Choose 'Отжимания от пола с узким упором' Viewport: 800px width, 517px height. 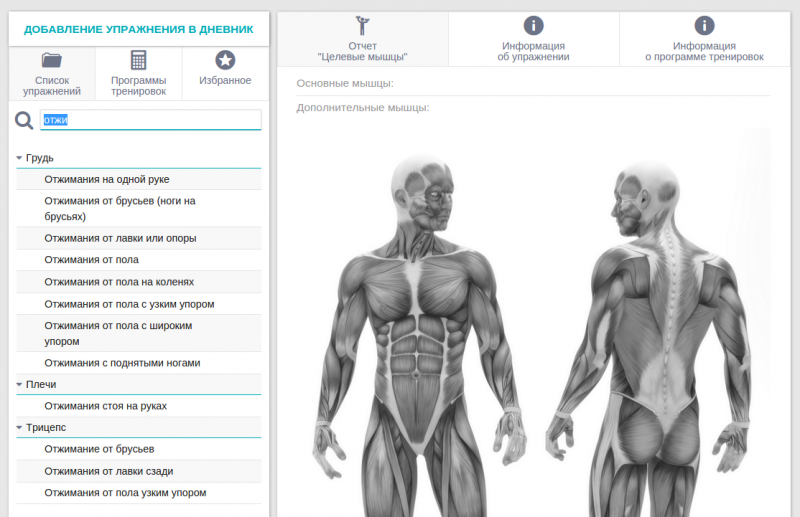click(x=139, y=304)
